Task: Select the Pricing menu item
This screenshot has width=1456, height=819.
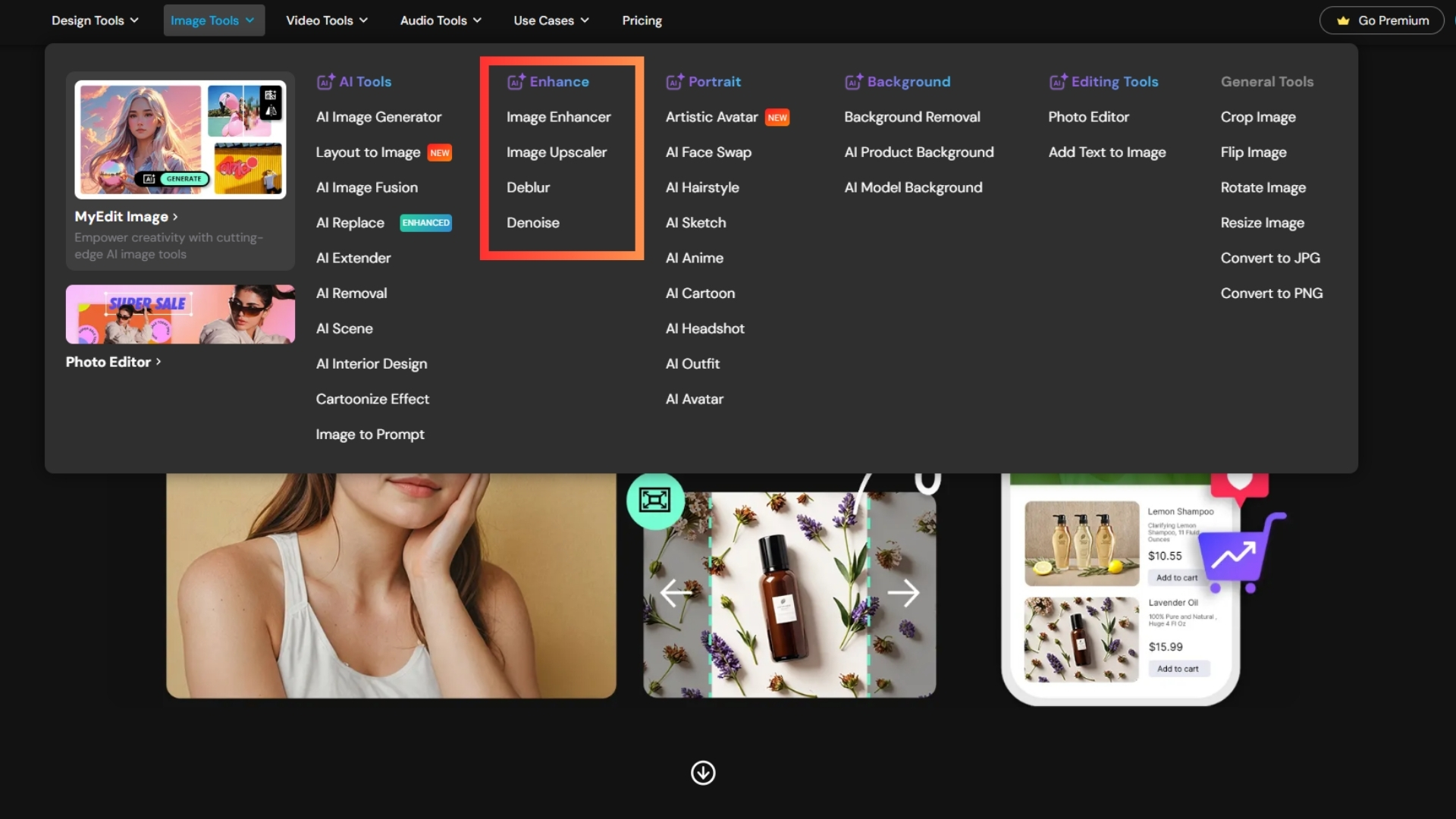Action: tap(642, 20)
